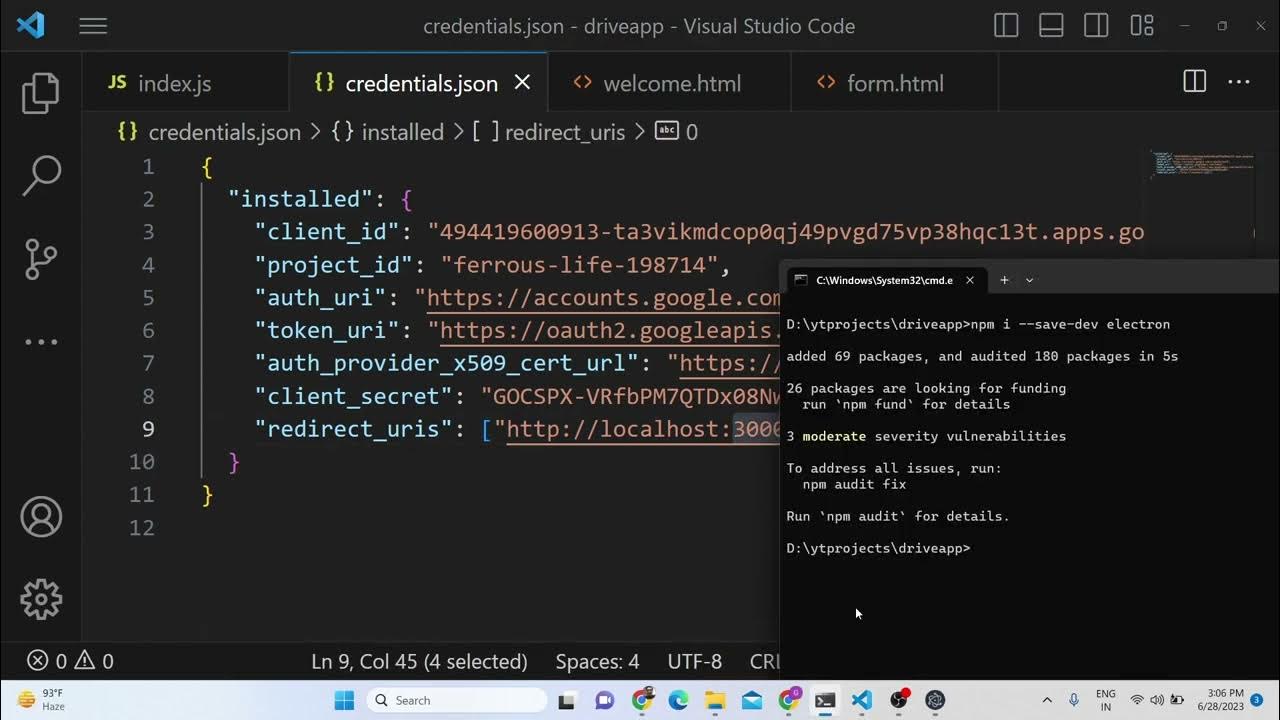
Task: Expand the terminal new tab dropdown arrow
Action: tap(1030, 280)
